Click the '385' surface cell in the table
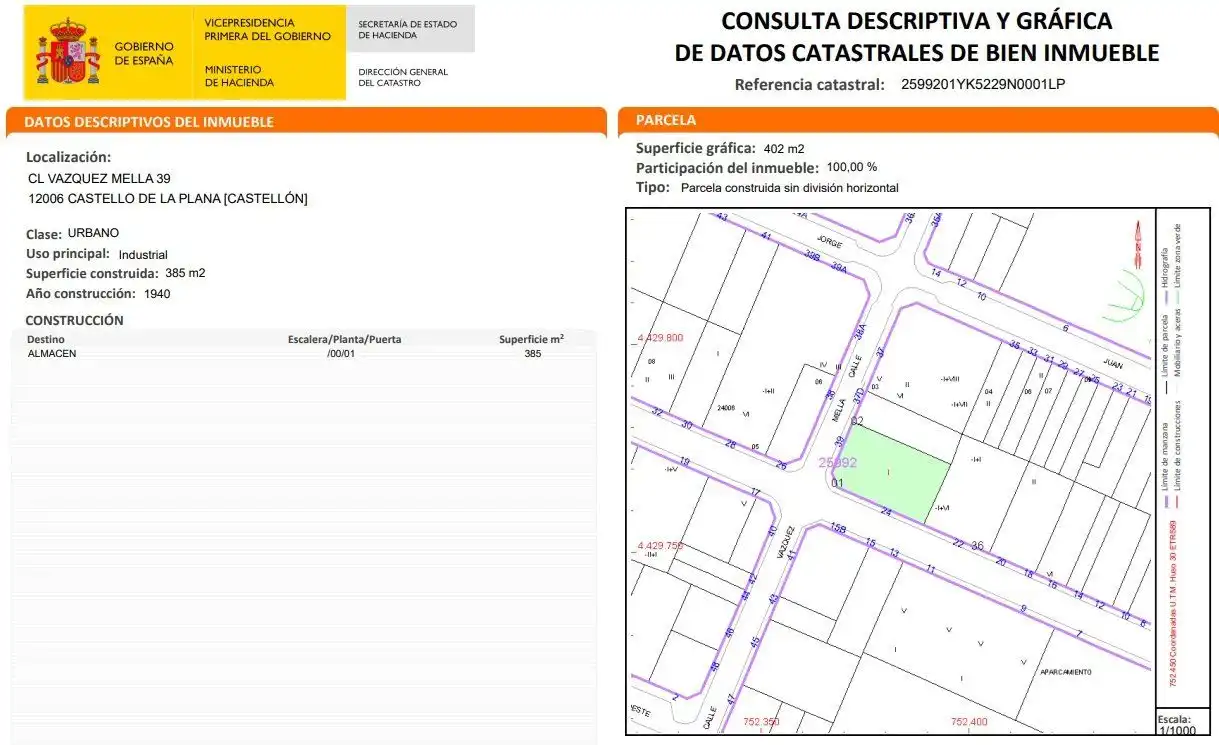The height and width of the screenshot is (745, 1219). [x=533, y=353]
